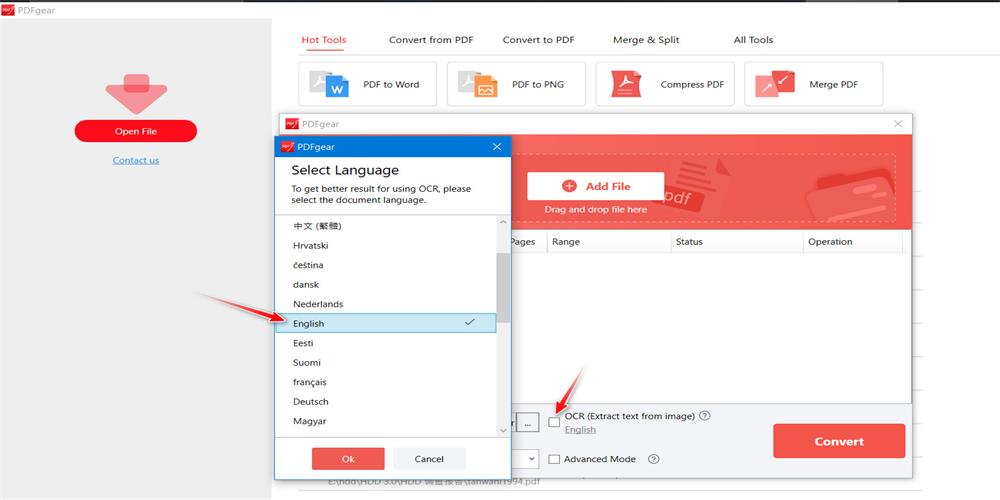The image size is (1000, 500).
Task: Click the Convert button
Action: click(839, 441)
